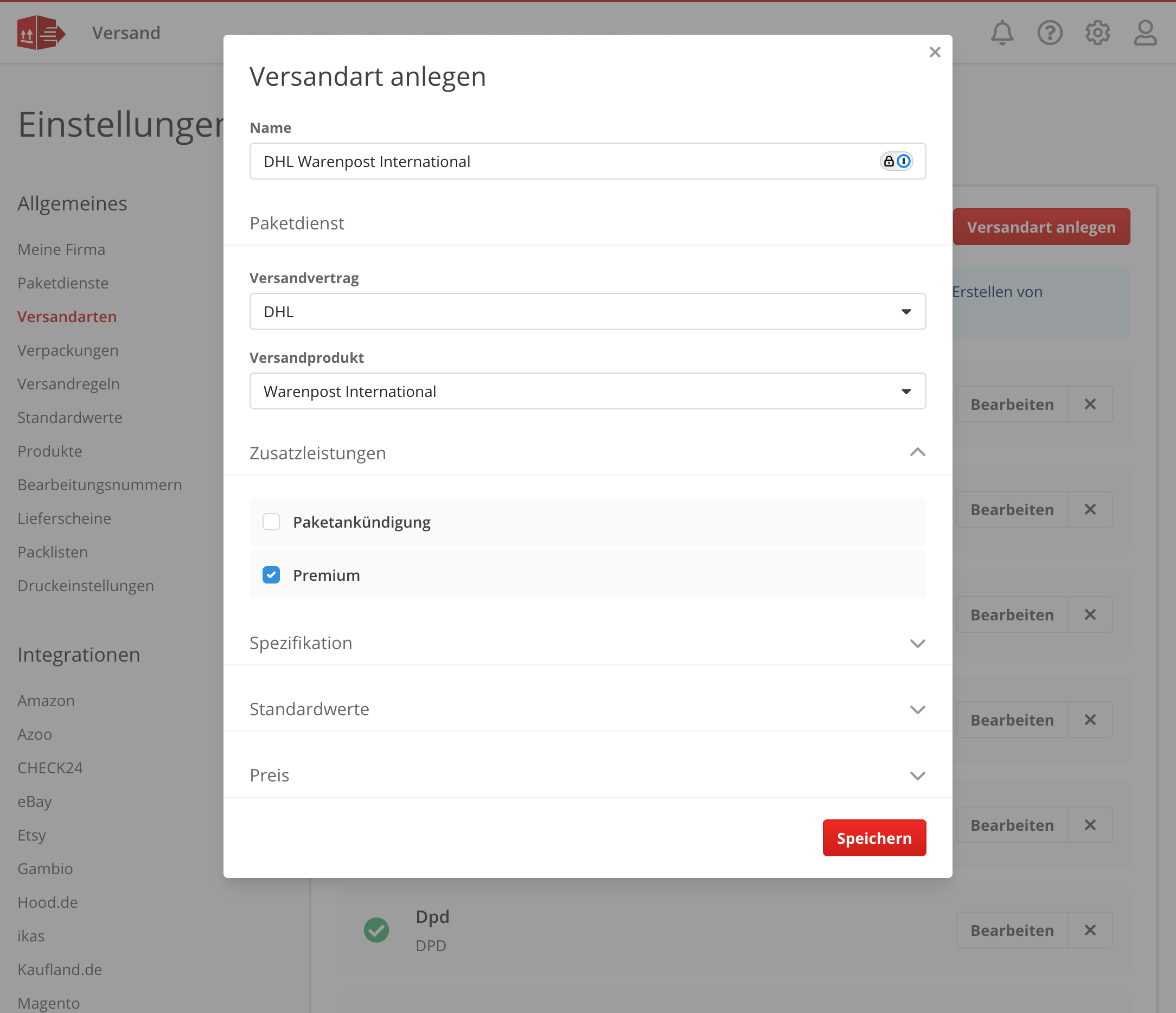Click Bearbeiten for the Dpd row
This screenshot has height=1013, width=1176.
(1012, 930)
